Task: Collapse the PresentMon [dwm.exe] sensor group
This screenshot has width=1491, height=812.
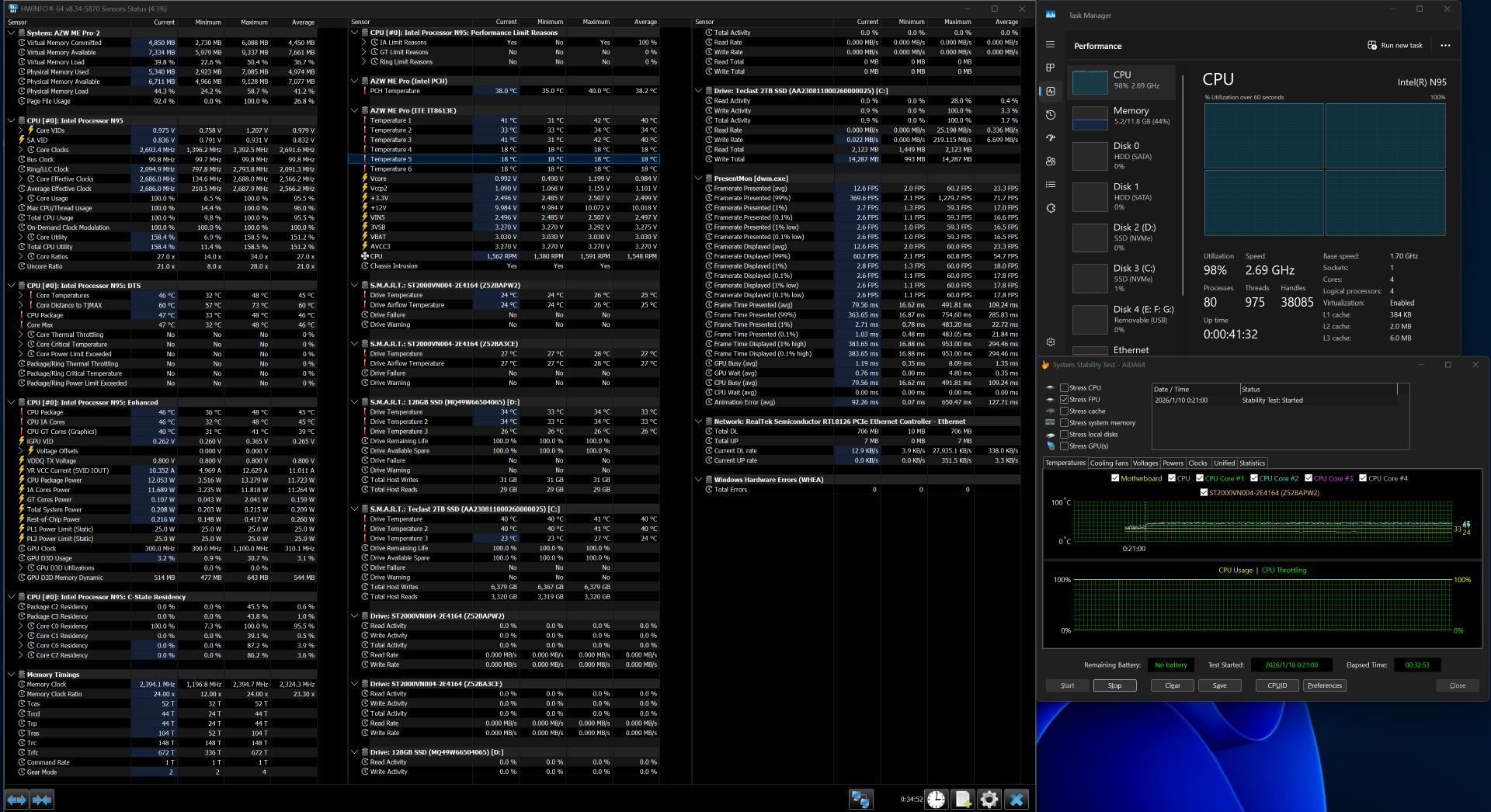Action: tap(699, 179)
